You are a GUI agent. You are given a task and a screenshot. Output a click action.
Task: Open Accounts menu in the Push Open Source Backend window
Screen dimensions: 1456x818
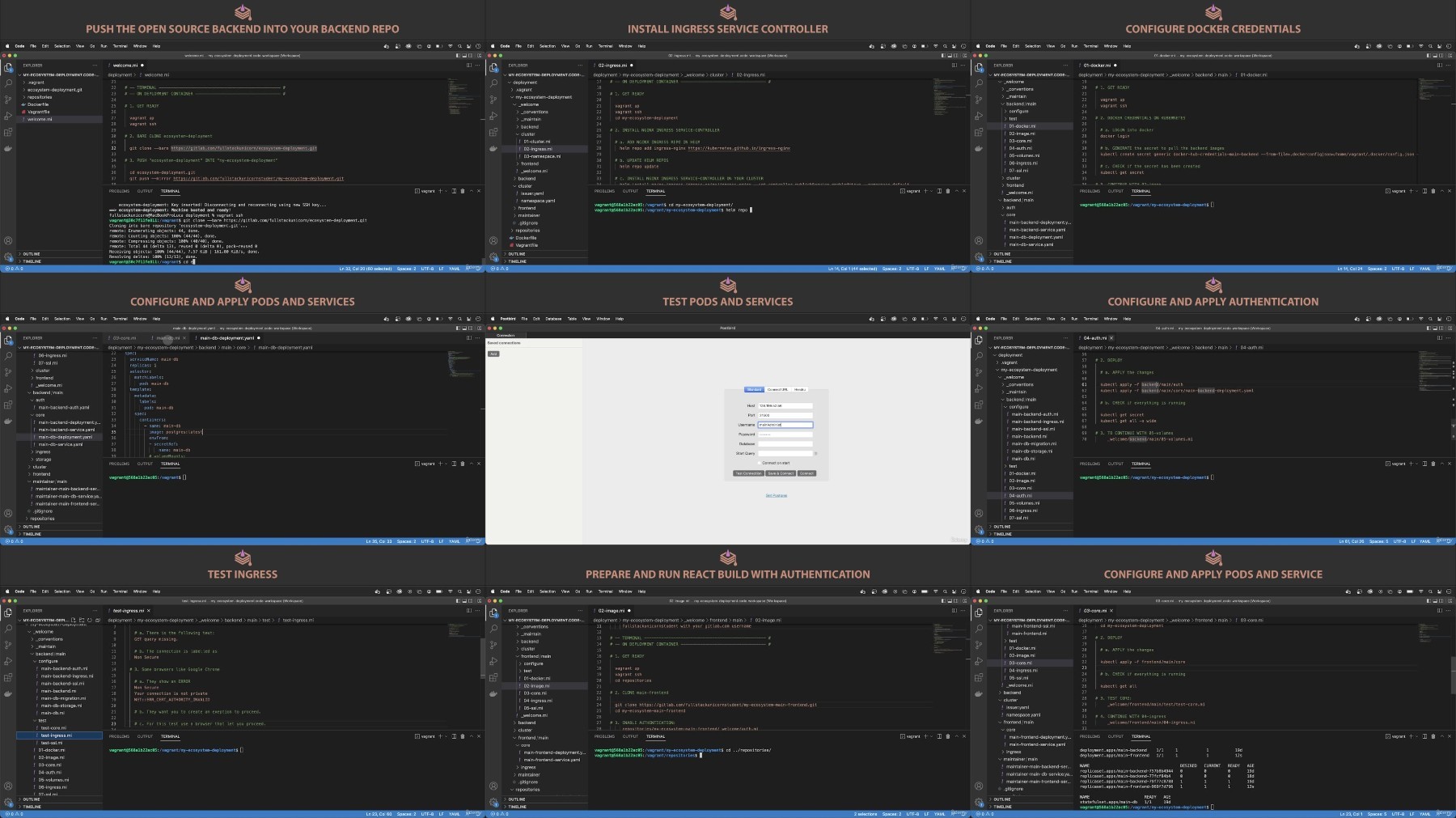[x=8, y=240]
